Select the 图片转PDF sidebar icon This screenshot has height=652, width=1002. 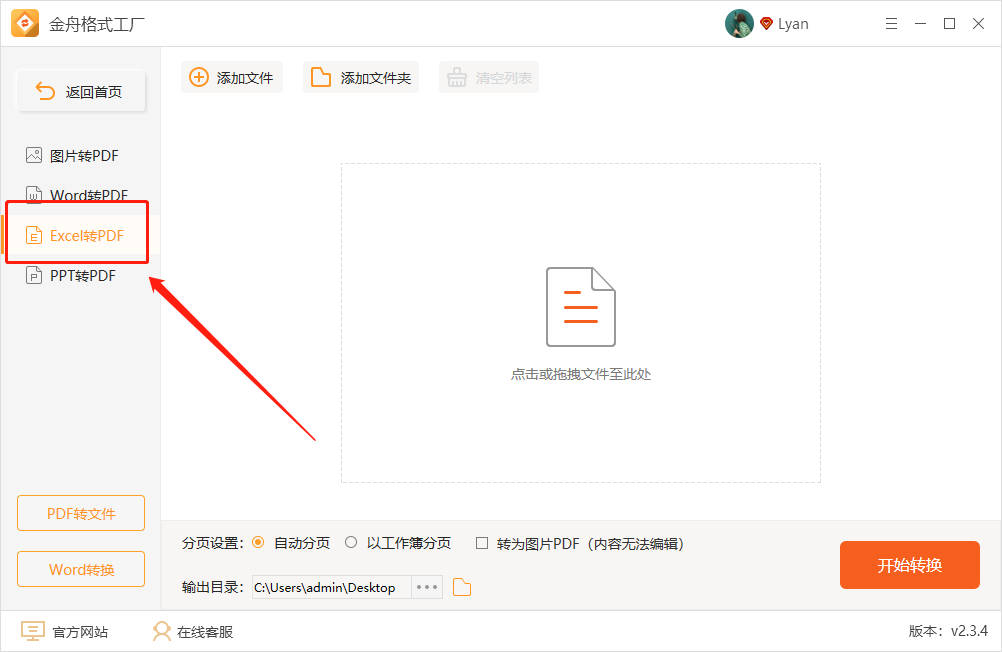click(x=34, y=155)
